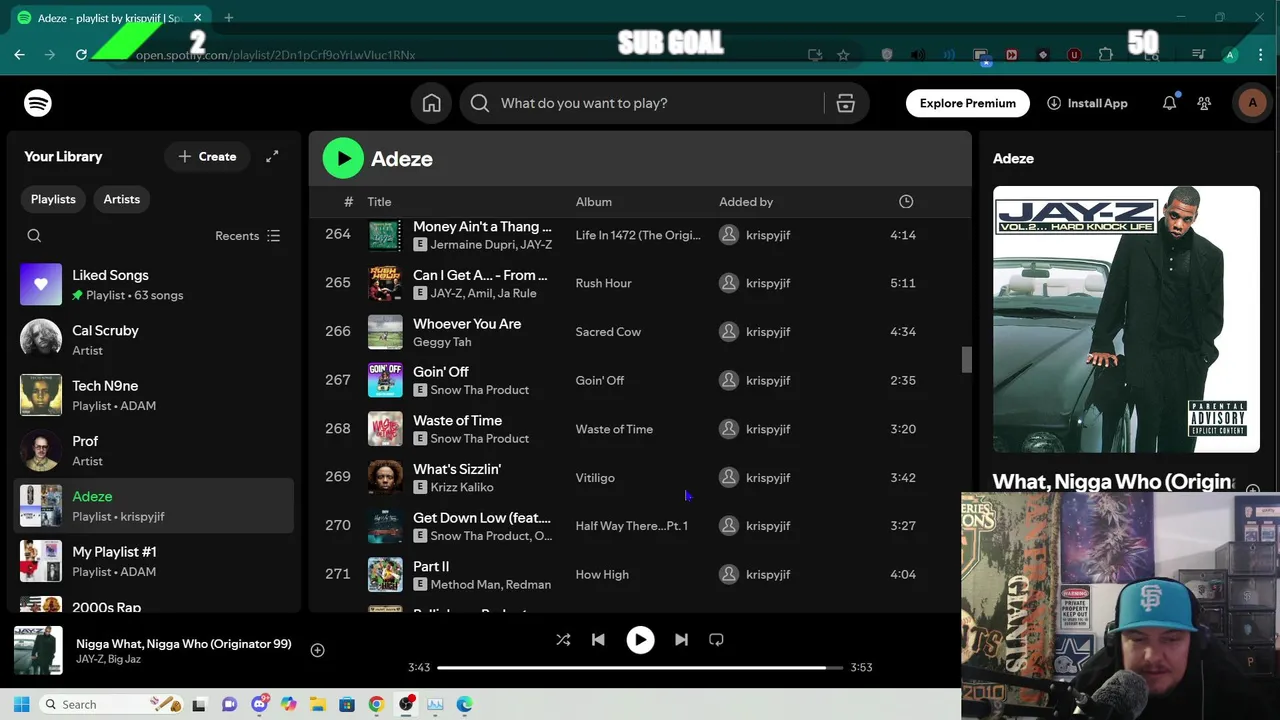1280x720 pixels.
Task: Select the track 'Waste of Time'
Action: click(x=458, y=421)
